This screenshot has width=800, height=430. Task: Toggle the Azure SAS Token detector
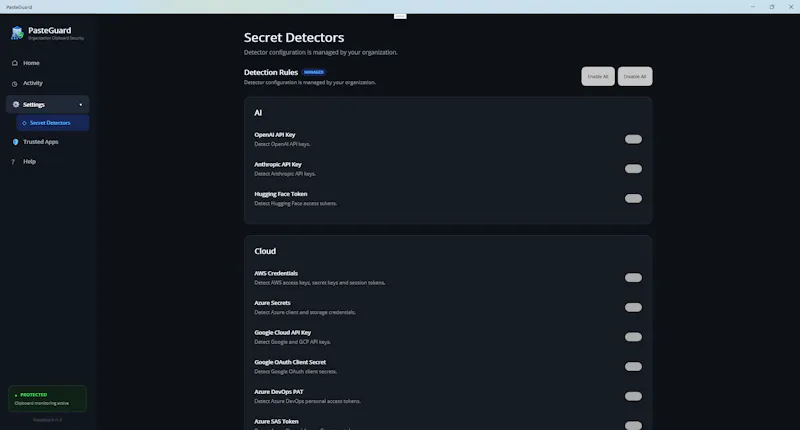point(633,425)
